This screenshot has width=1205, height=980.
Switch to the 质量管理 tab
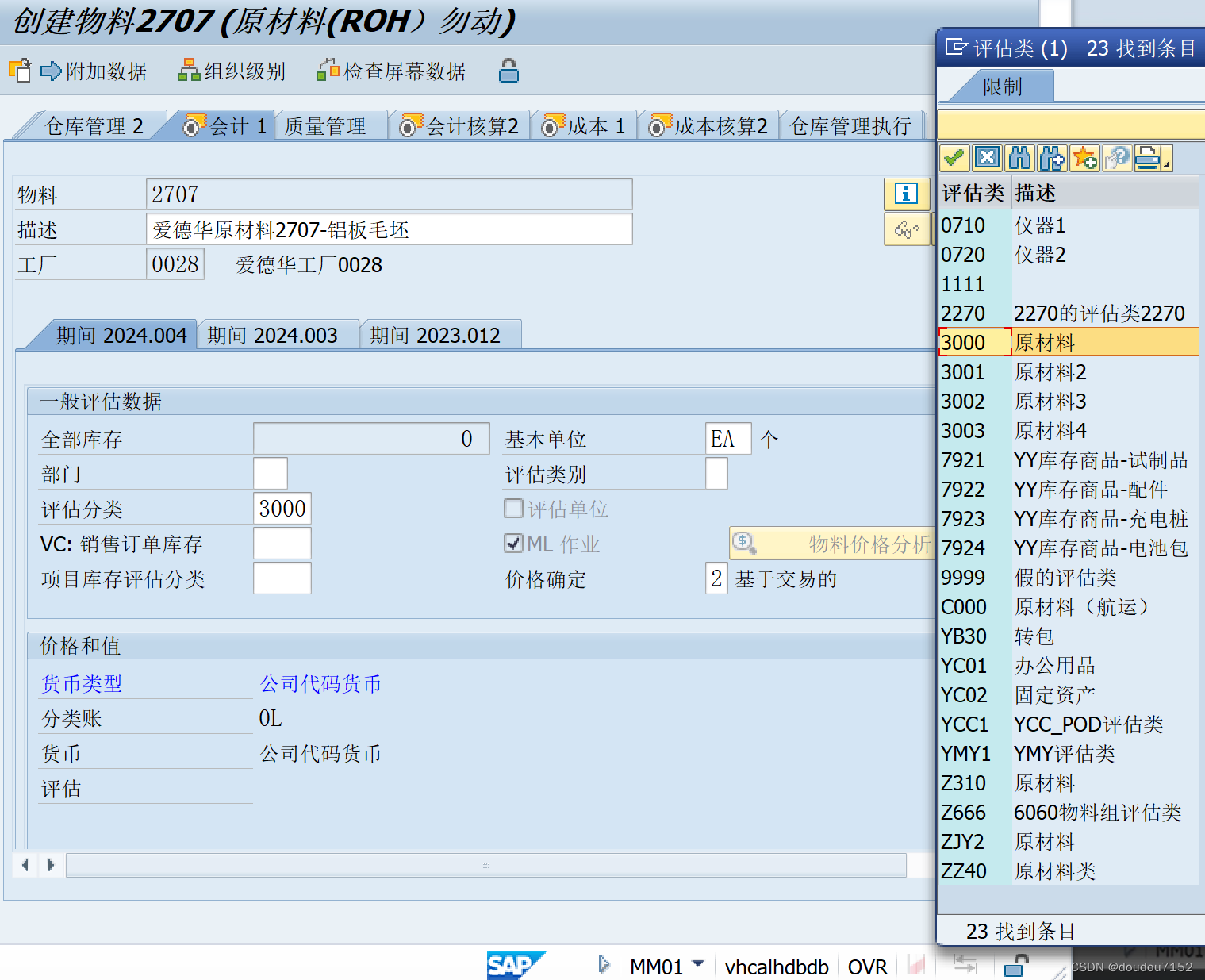(x=325, y=126)
